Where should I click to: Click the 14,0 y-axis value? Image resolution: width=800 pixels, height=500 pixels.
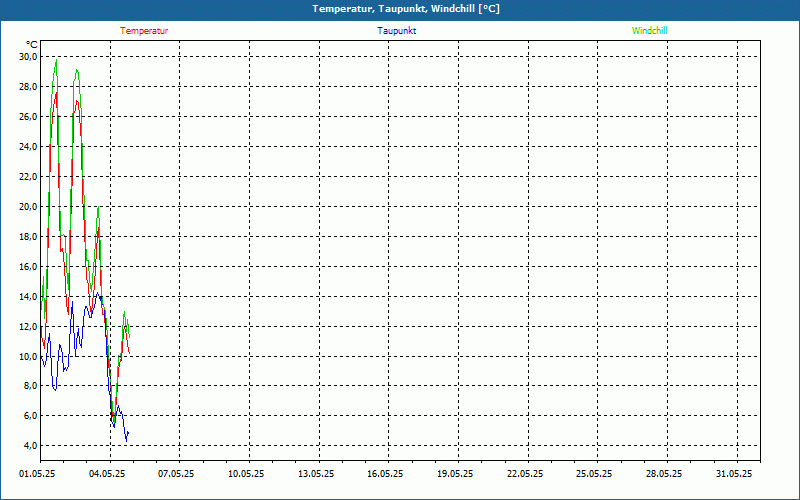(29, 296)
